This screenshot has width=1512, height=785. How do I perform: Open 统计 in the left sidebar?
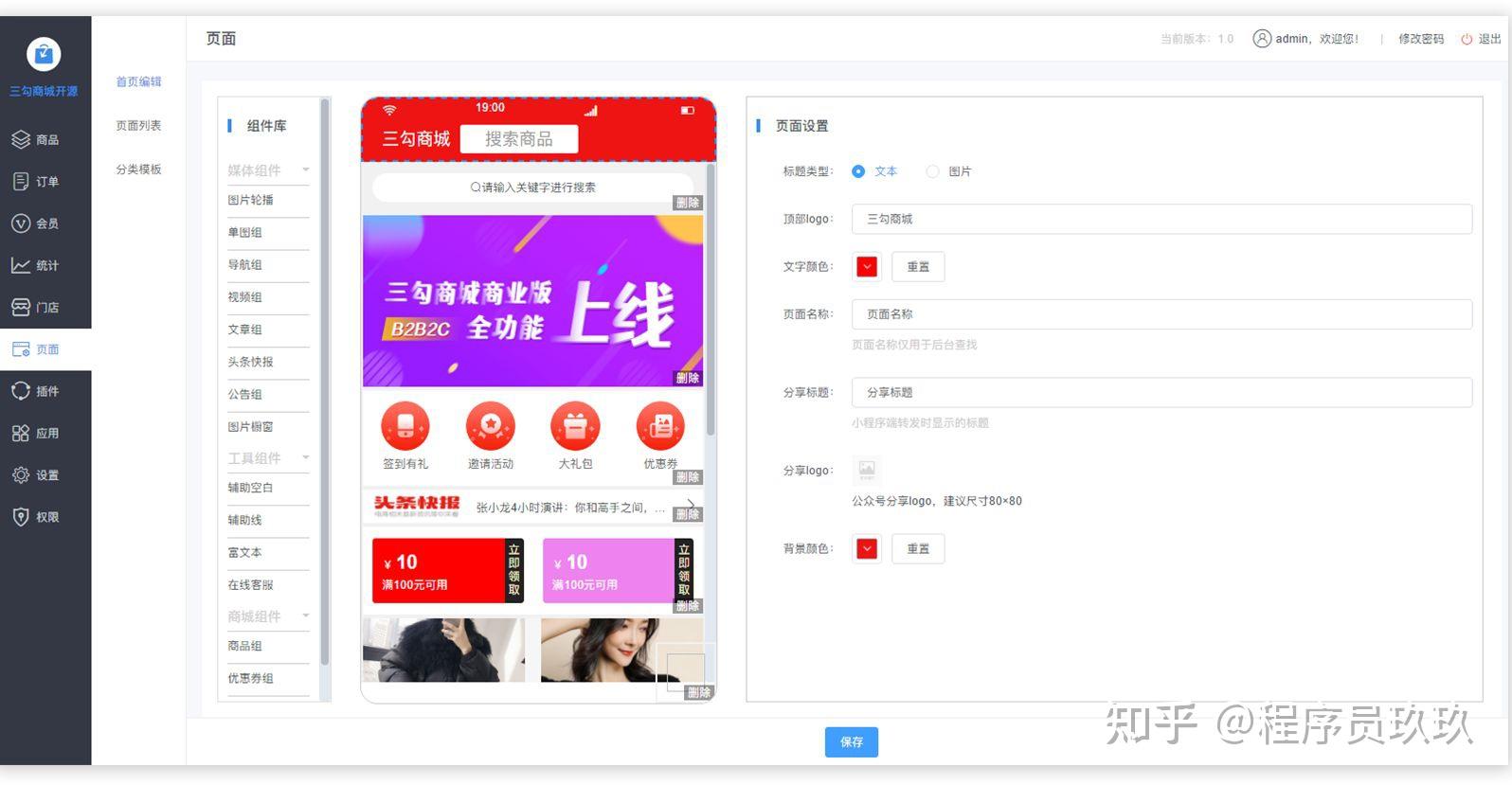(45, 265)
